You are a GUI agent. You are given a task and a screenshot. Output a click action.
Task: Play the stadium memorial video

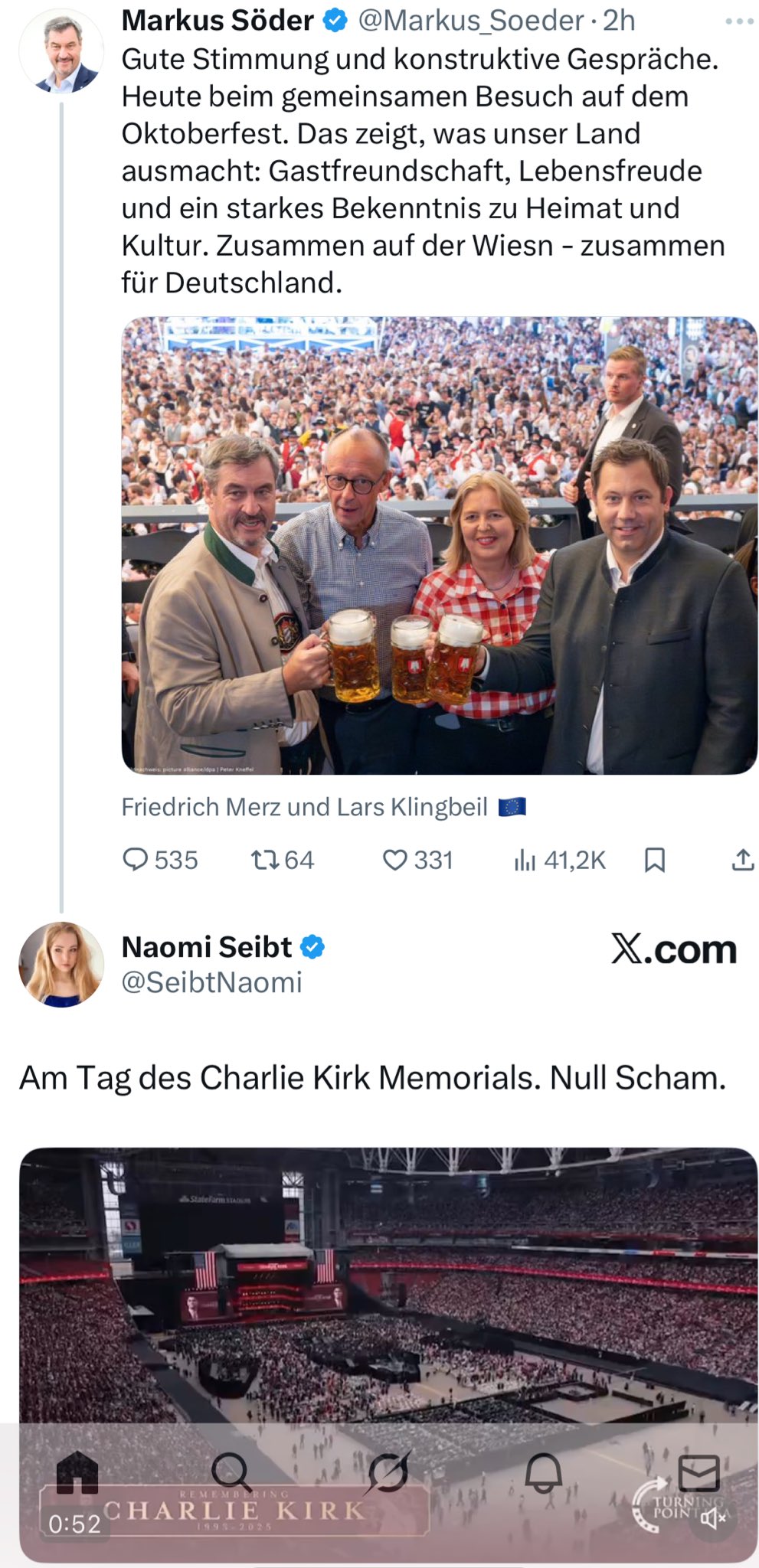(388, 1302)
